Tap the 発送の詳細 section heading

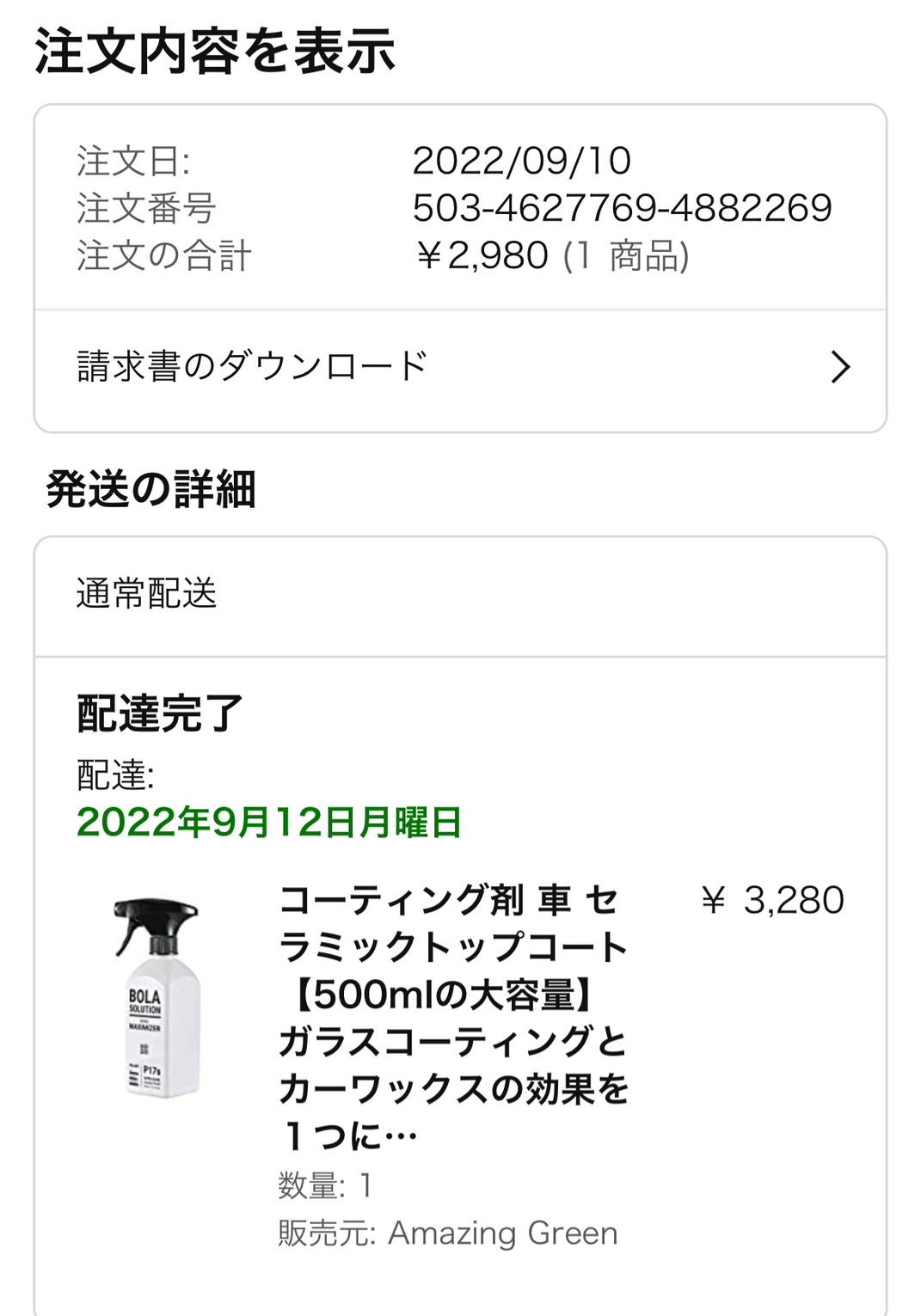[150, 489]
